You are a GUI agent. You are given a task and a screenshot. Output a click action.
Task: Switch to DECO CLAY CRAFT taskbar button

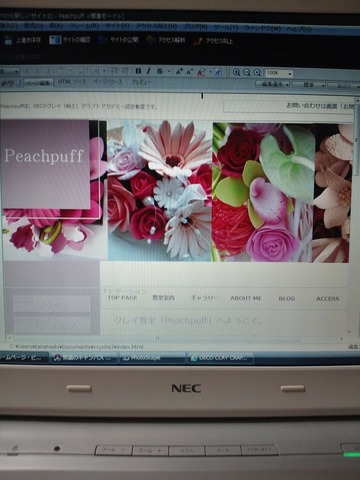[x=220, y=358]
